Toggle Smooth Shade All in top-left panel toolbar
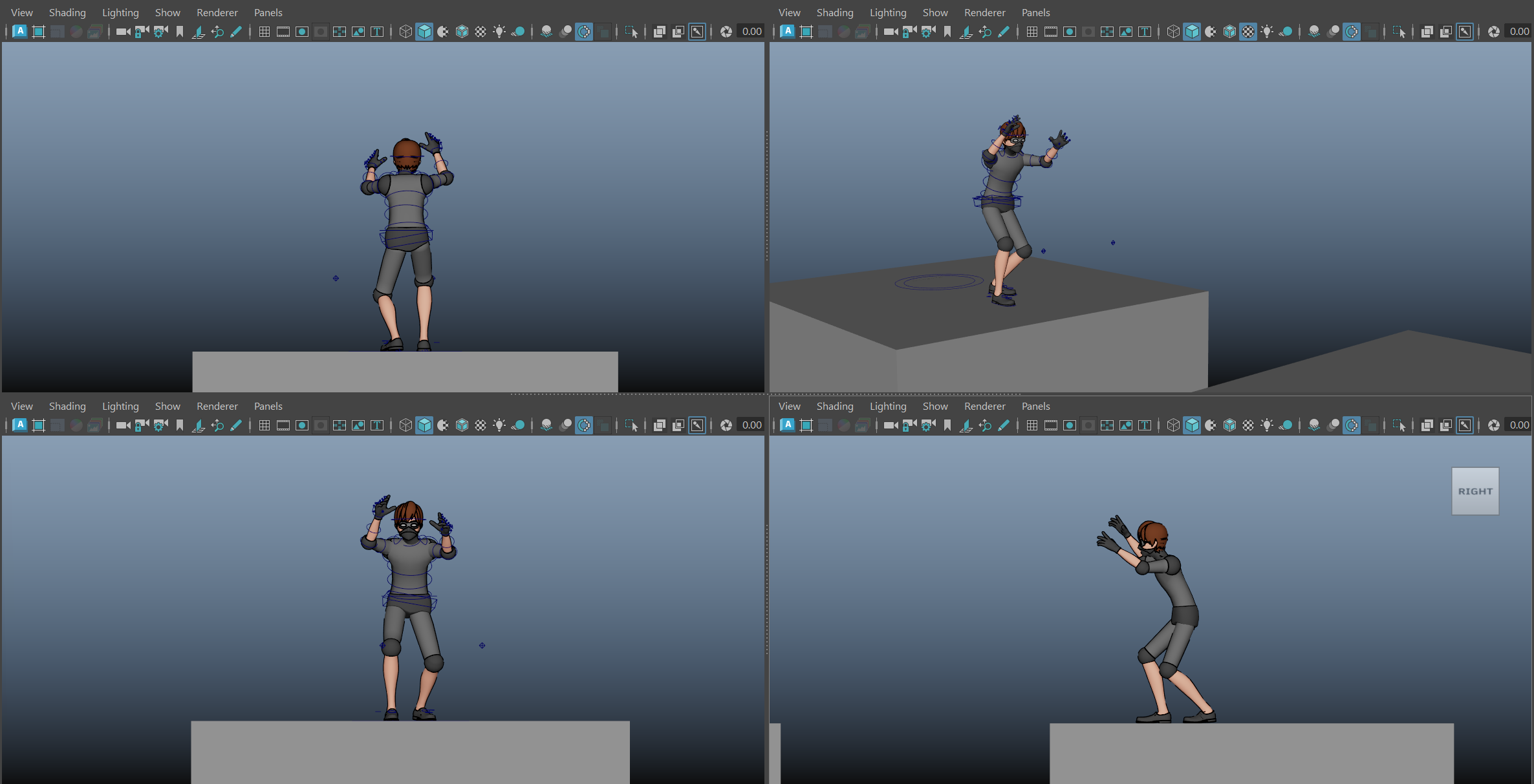 (x=424, y=32)
